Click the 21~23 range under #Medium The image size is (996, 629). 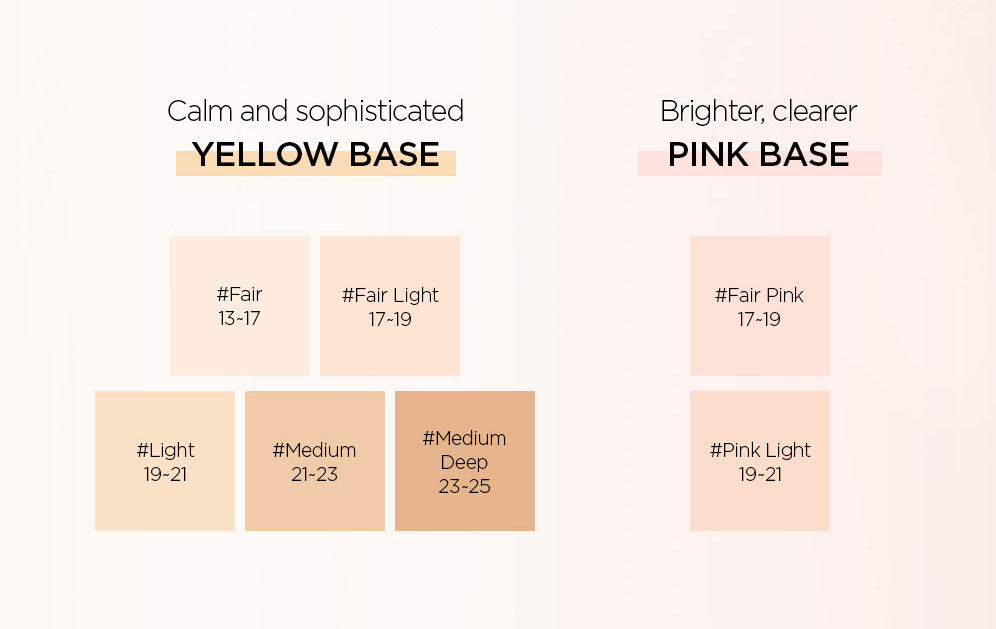pyautogui.click(x=314, y=475)
